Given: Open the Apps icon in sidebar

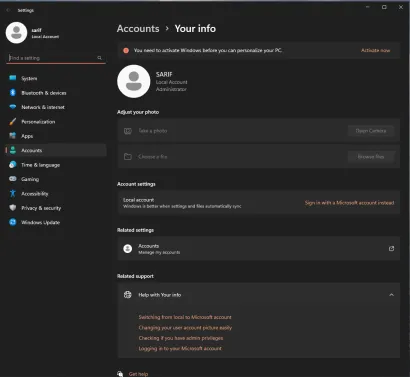Looking at the screenshot, I should tap(13, 136).
